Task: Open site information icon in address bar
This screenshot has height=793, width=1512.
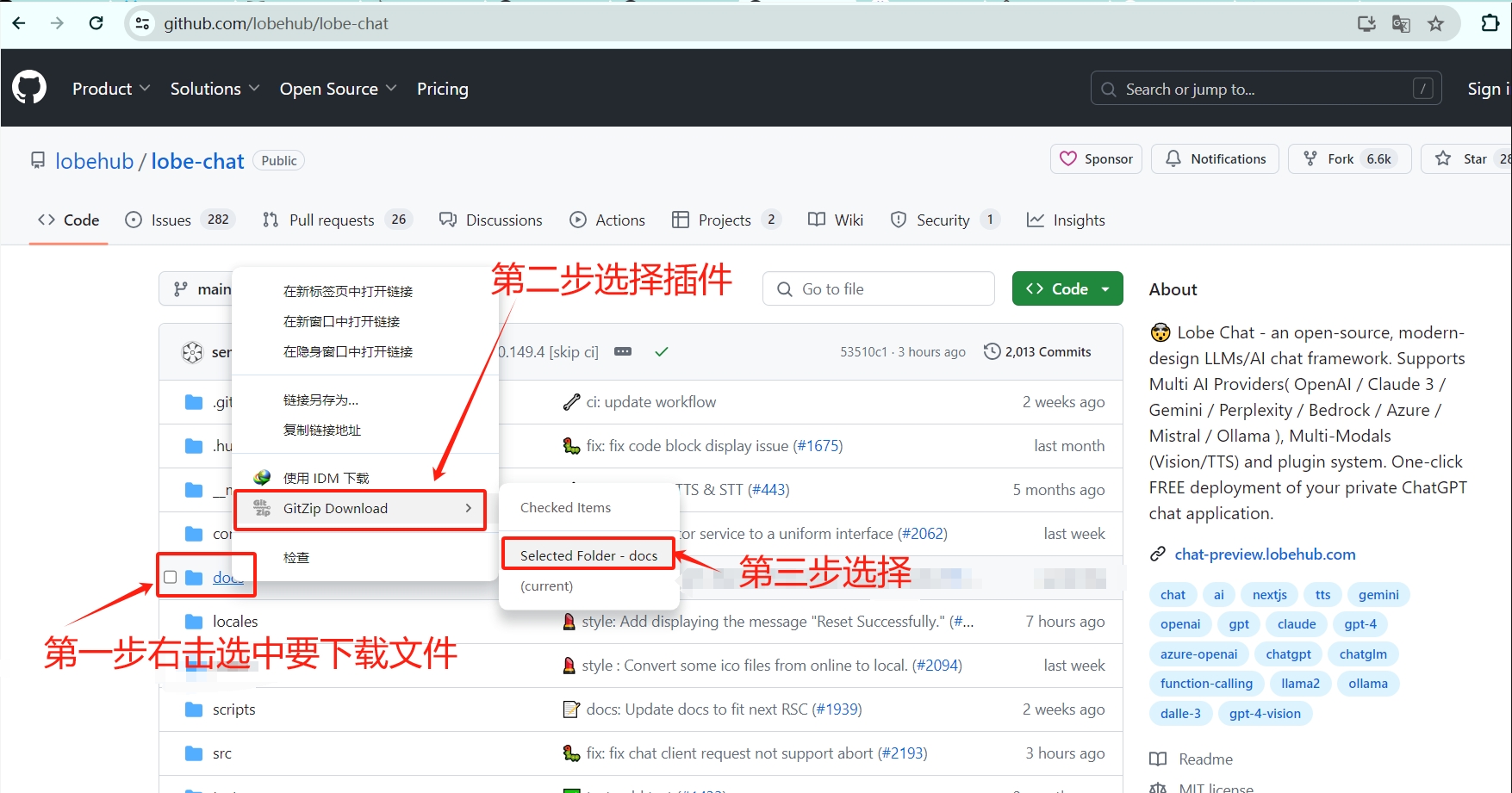Action: [143, 23]
